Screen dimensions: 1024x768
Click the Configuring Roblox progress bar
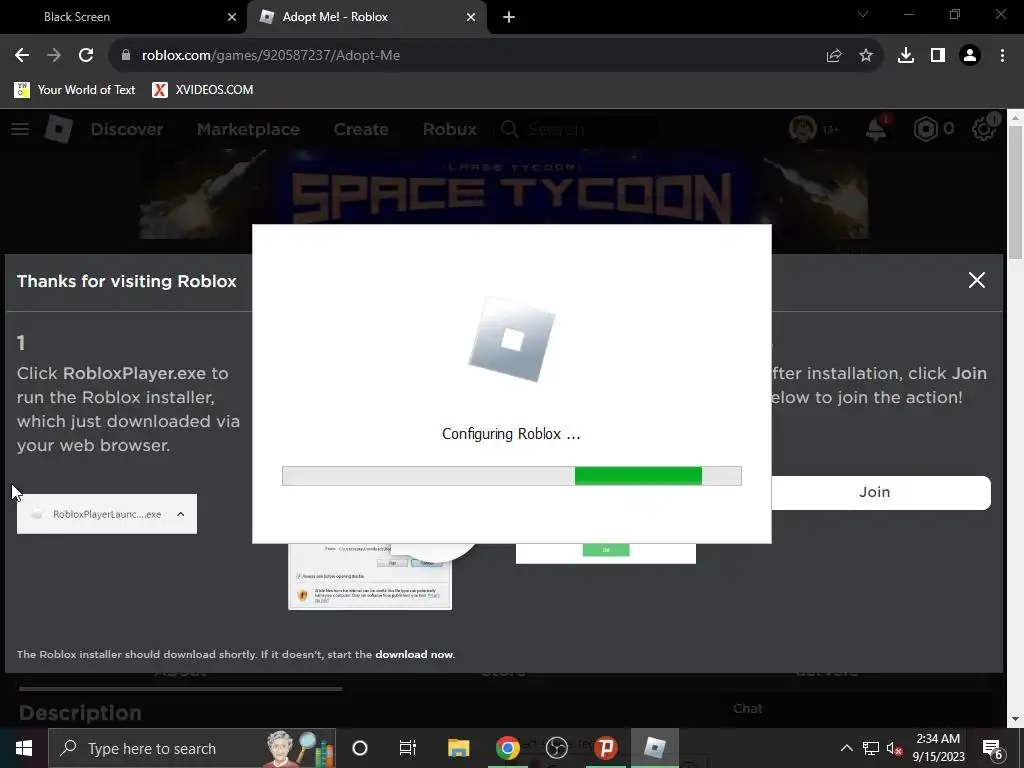point(511,476)
